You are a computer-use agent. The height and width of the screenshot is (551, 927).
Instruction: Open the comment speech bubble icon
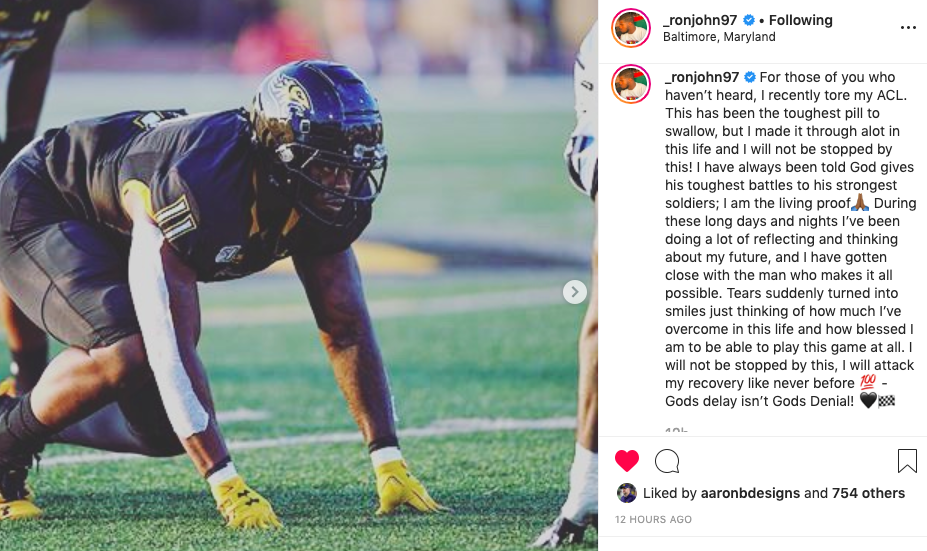[667, 461]
